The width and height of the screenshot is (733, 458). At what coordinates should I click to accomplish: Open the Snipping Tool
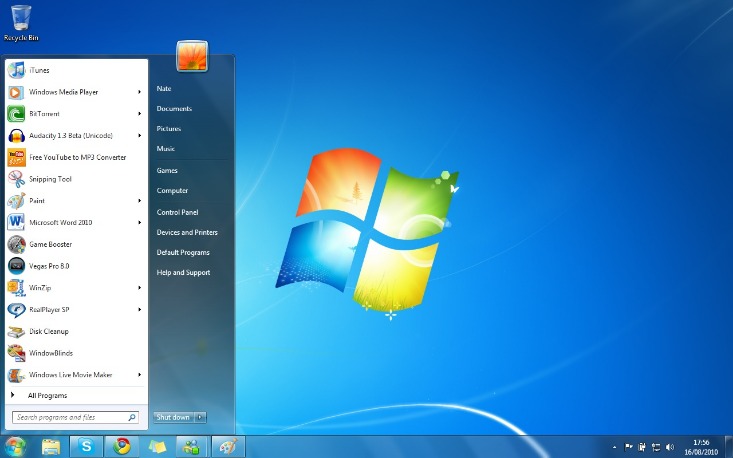click(76, 179)
